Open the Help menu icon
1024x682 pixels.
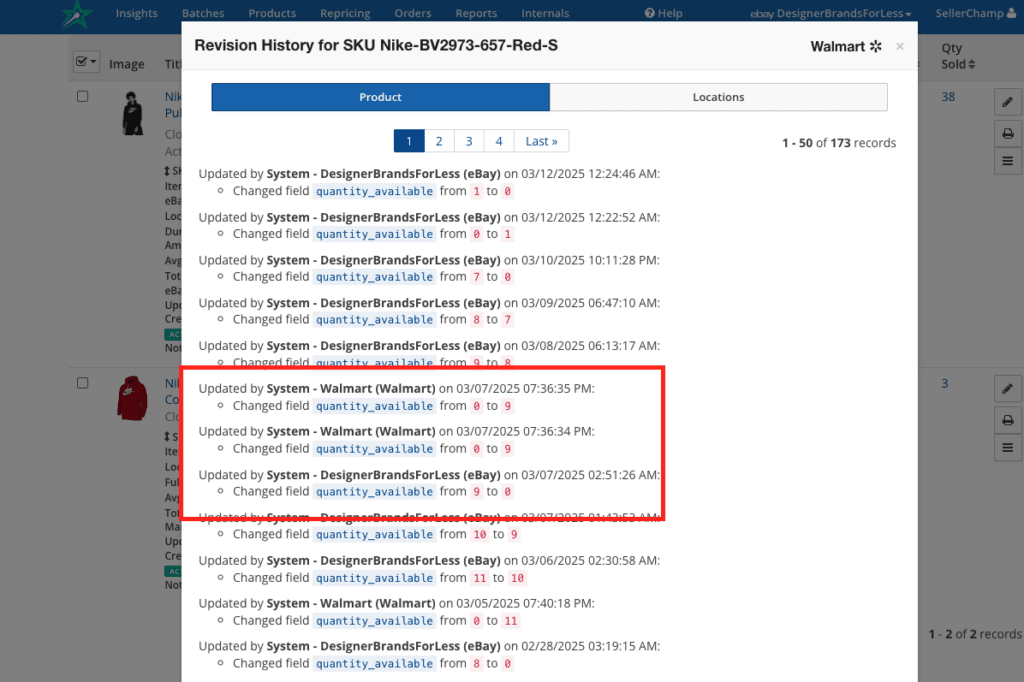pos(649,13)
